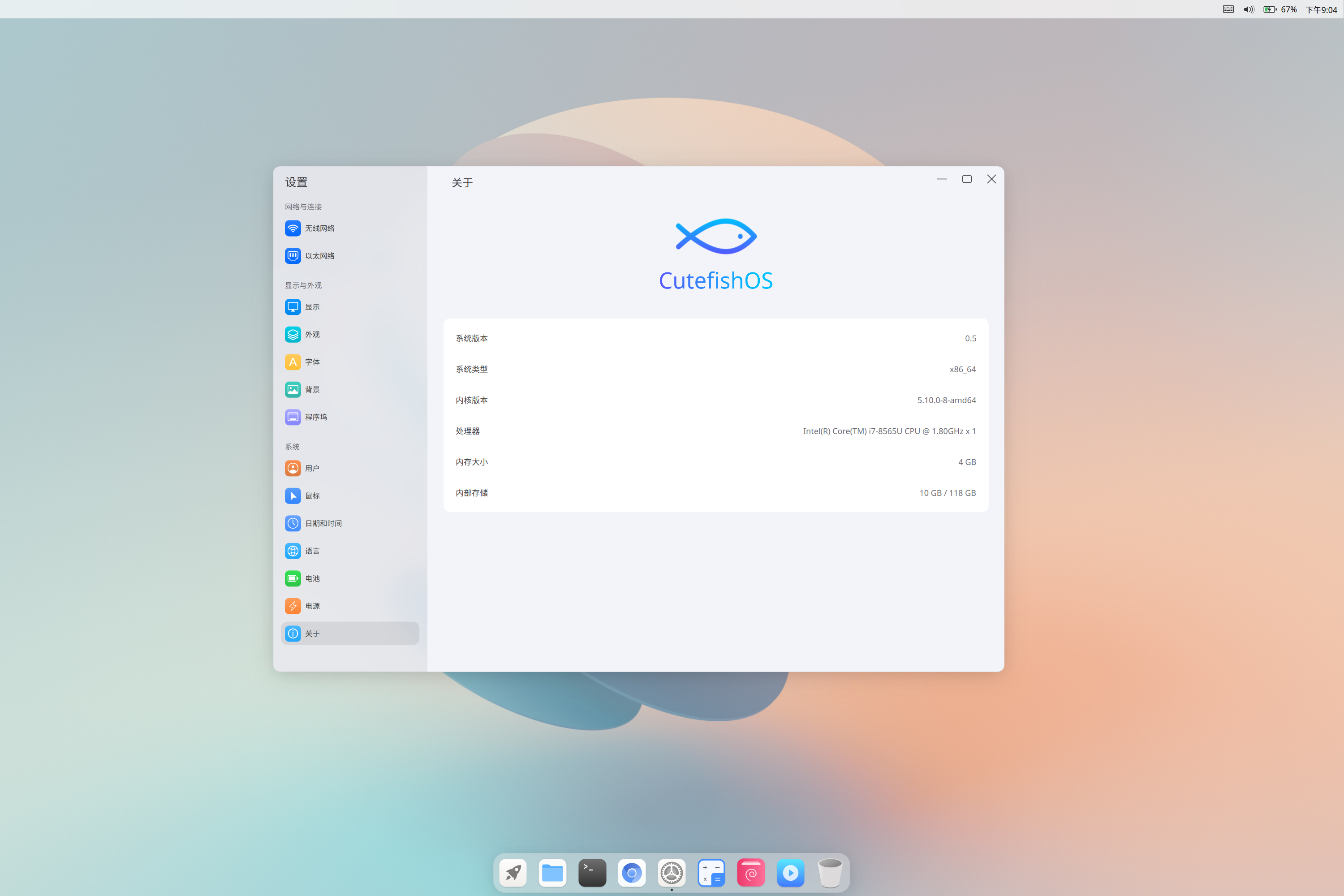1344x896 pixels.
Task: Open the launcher rocket icon in dock
Action: (x=513, y=873)
